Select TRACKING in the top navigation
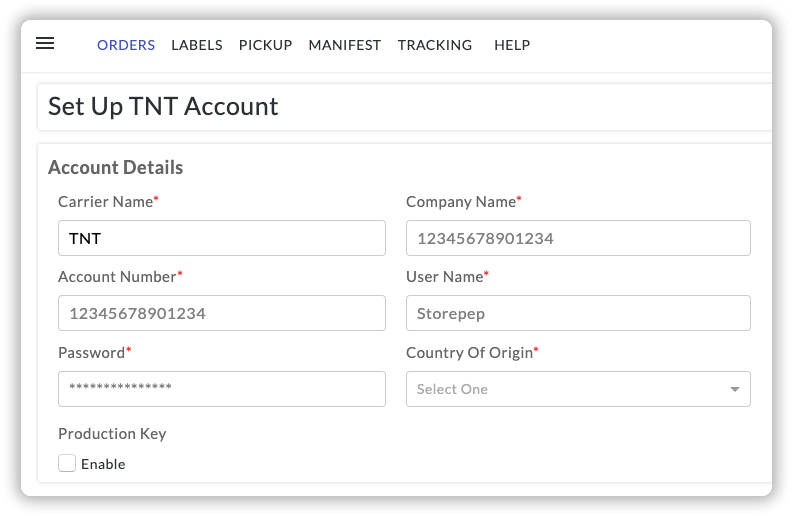The image size is (793, 516). [x=435, y=45]
